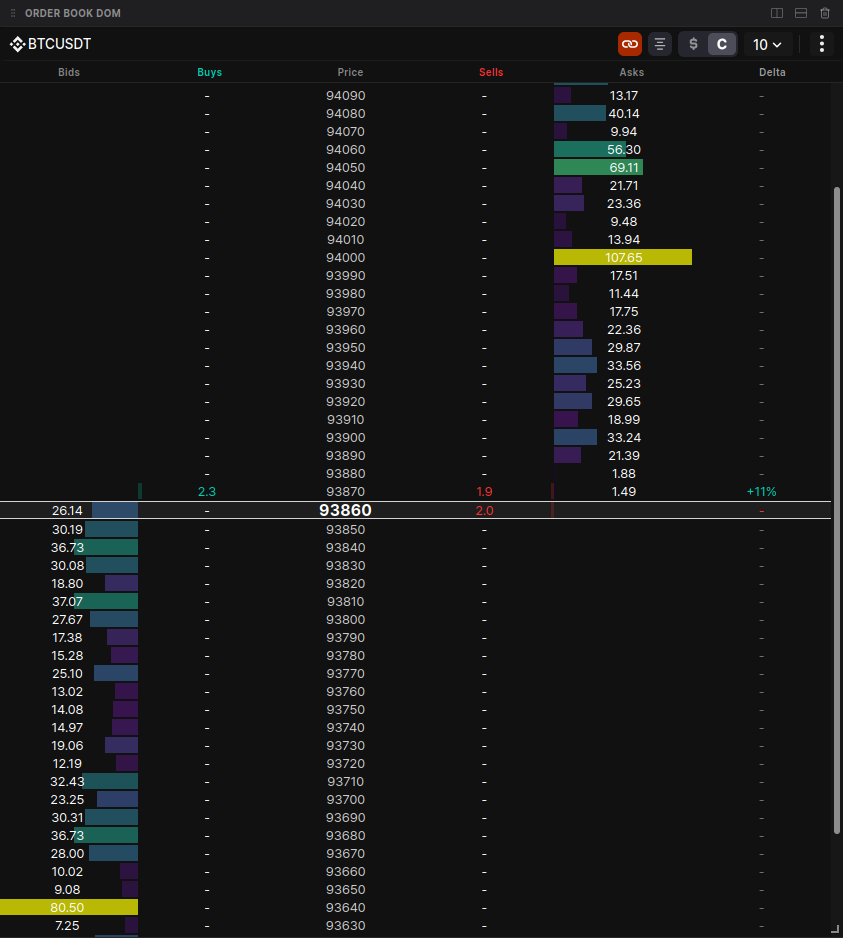Open the panel split columns icon
Viewport: 843px width, 938px height.
(777, 12)
